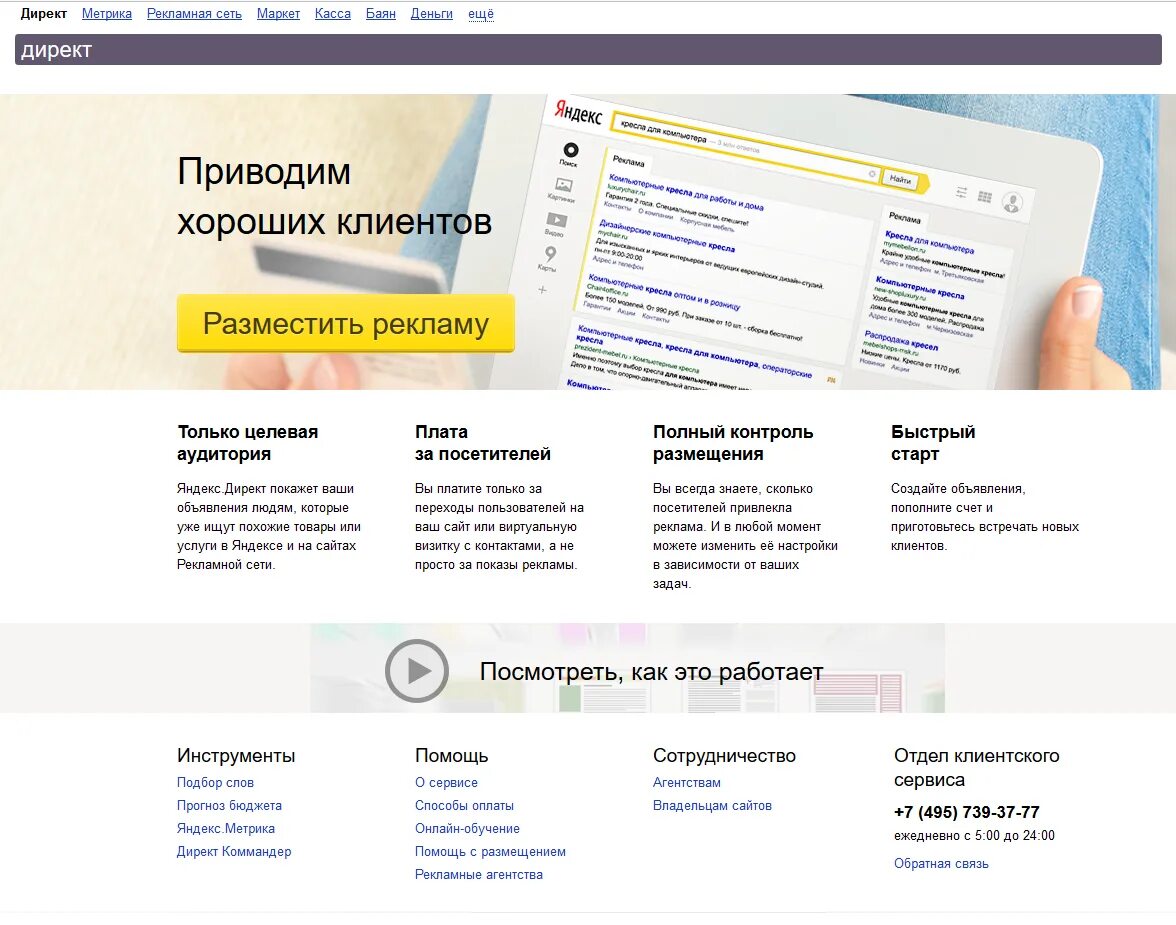
Task: Open the Баян navigation link
Action: [381, 14]
